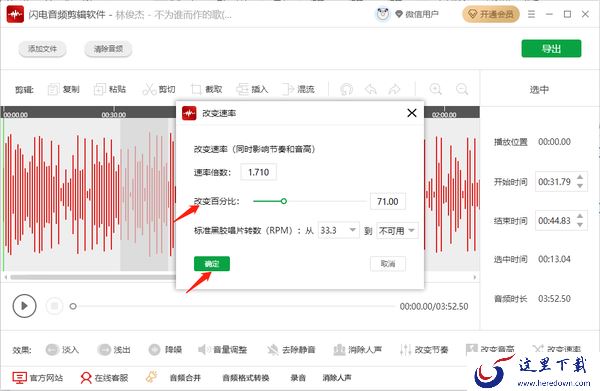Click the speed multiplier field 1.710
The image size is (600, 391).
tap(258, 172)
